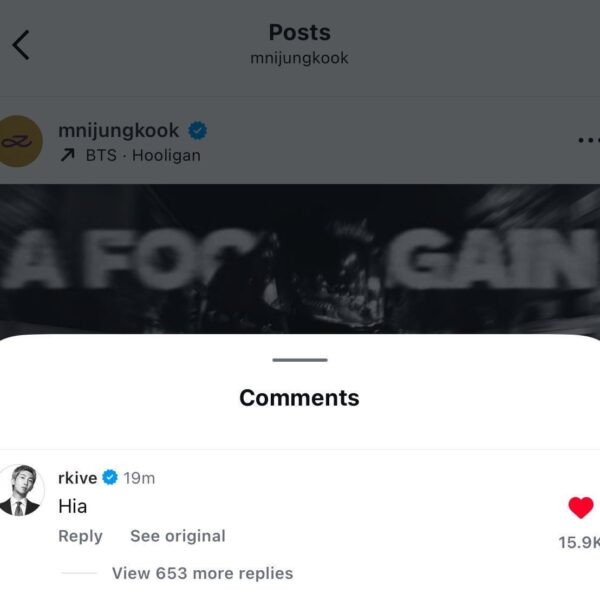Select the Comments heading
Viewport: 600px width, 600px height.
299,398
